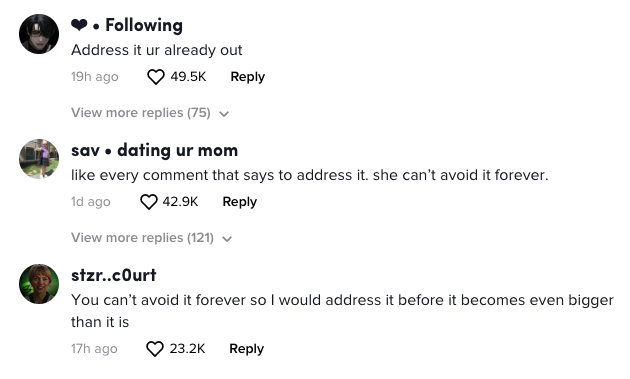
Task: Click the comment text "Address it ur already out"
Action: click(157, 51)
